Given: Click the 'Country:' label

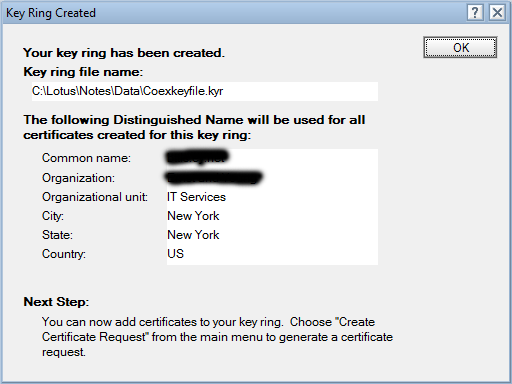Looking at the screenshot, I should tap(64, 254).
